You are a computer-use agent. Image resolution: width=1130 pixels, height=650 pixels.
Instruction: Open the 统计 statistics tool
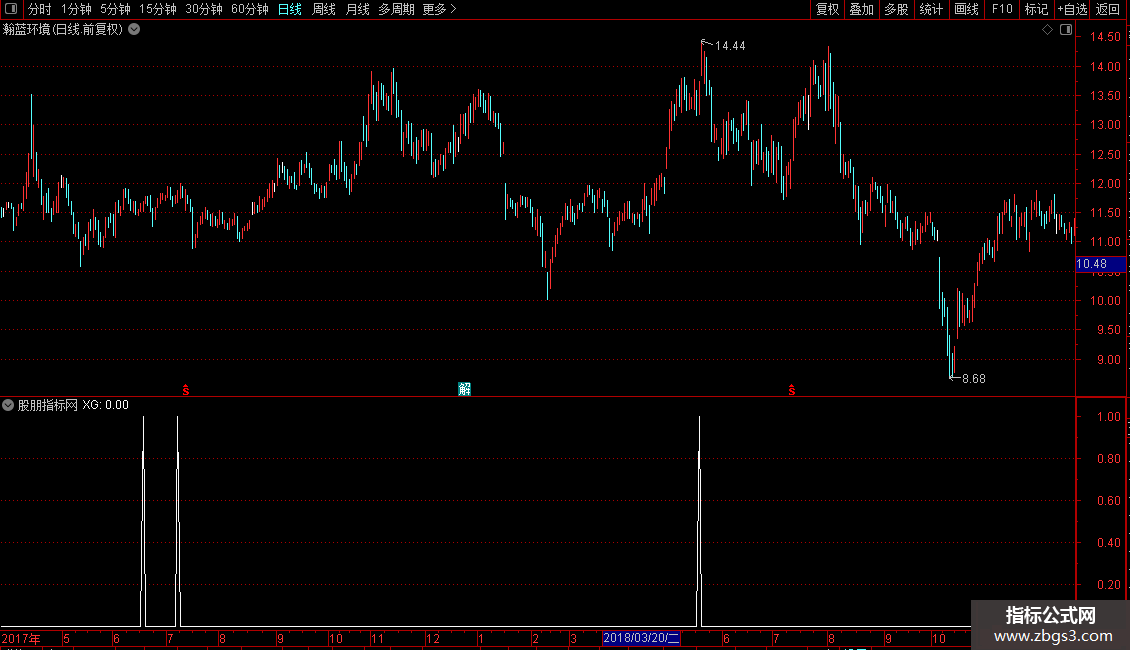coord(931,9)
